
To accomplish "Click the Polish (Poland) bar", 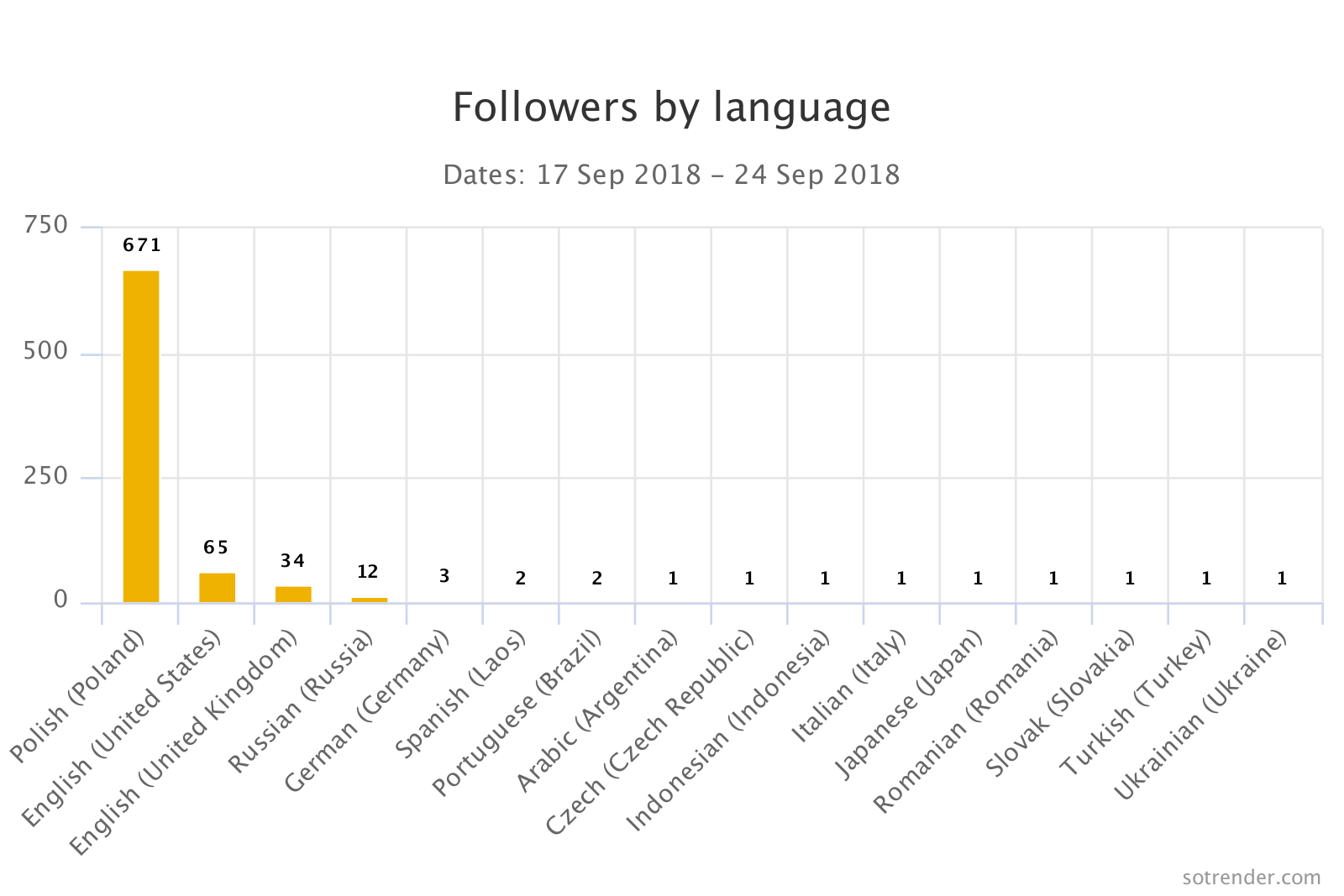I will tap(140, 436).
